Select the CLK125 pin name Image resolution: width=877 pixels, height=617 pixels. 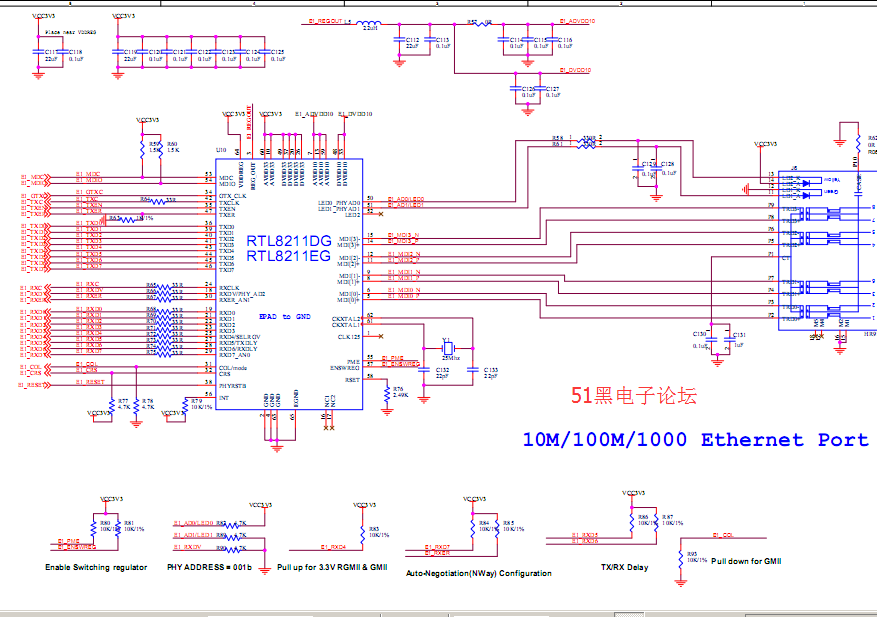tap(349, 337)
